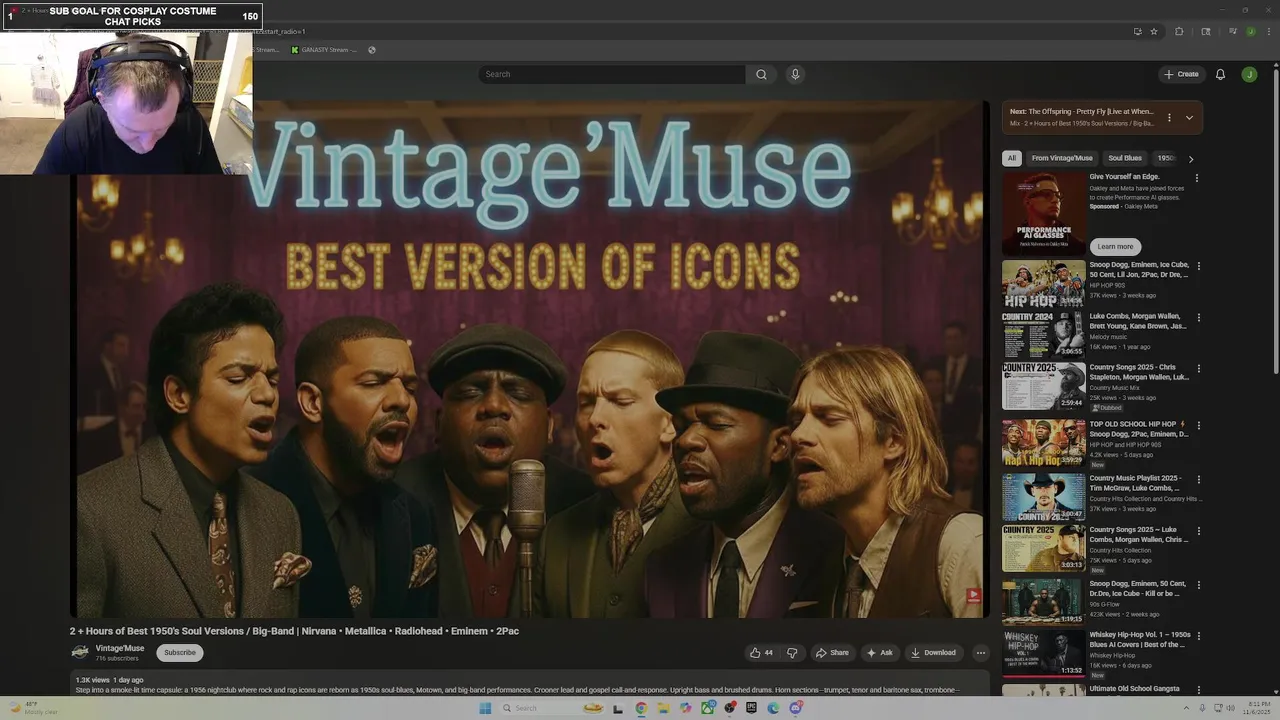Image resolution: width=1280 pixels, height=720 pixels.
Task: Subscribe to Vintage'Muse channel
Action: pyautogui.click(x=180, y=653)
